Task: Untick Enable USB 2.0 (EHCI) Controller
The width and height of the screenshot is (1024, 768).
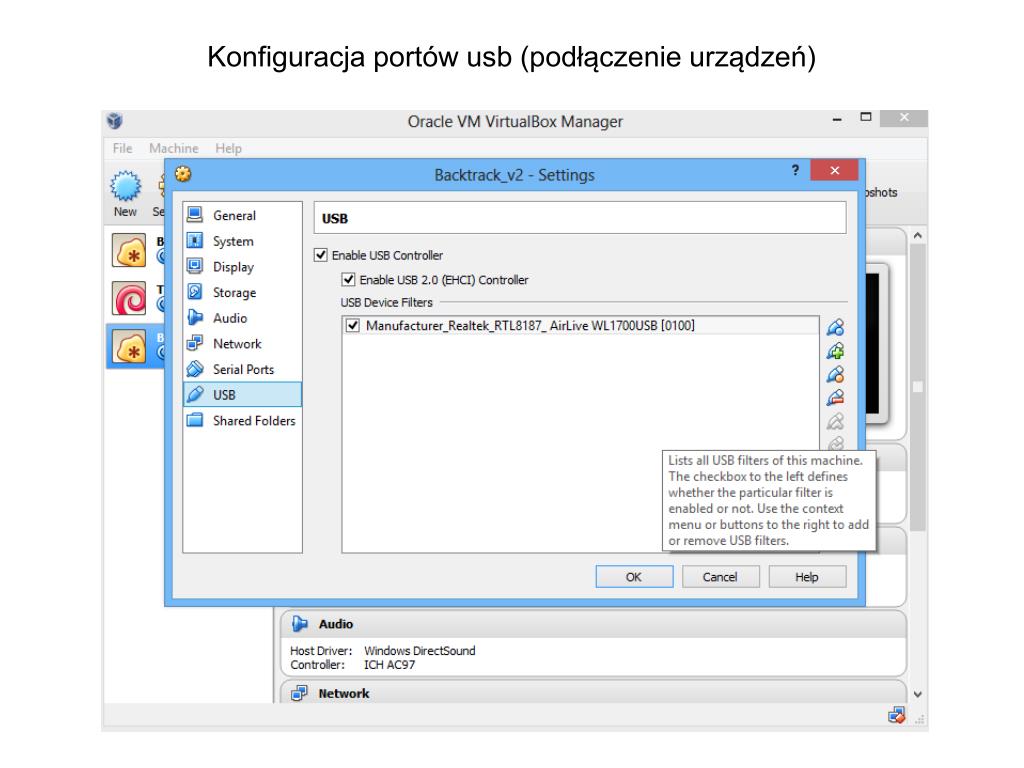Action: coord(348,280)
